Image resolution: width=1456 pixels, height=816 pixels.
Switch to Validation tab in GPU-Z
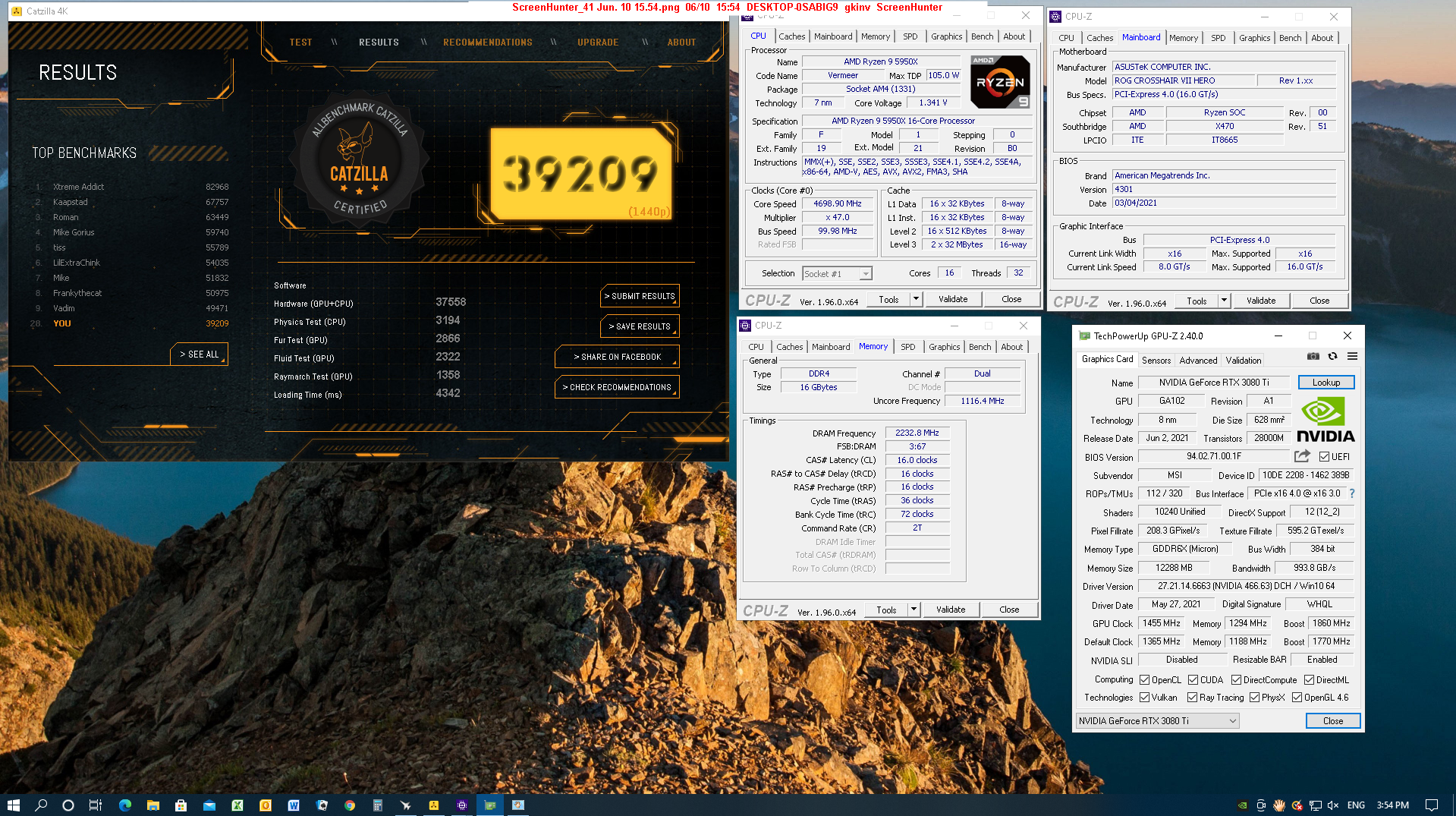(1244, 361)
